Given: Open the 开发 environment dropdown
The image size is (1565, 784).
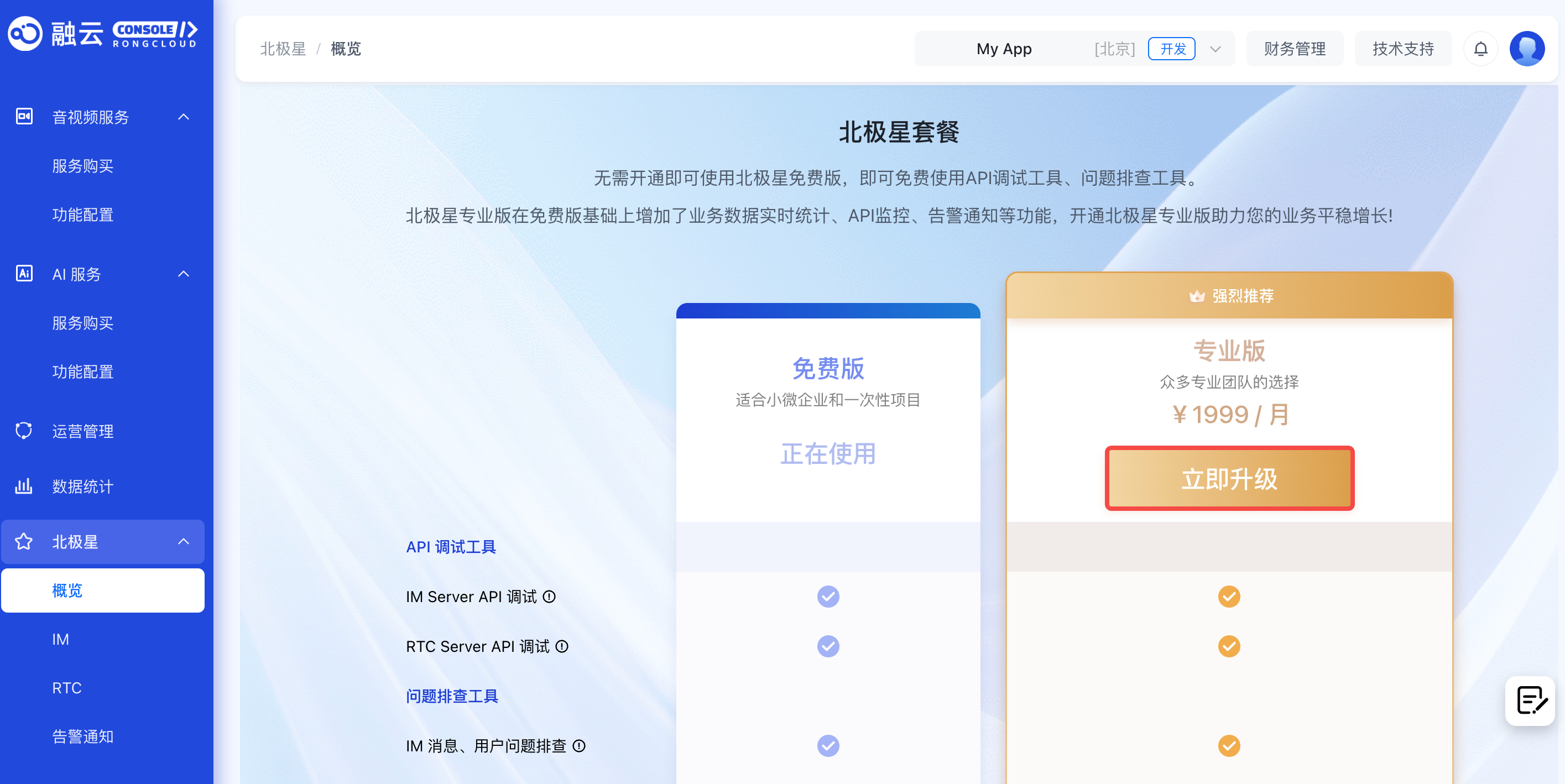Looking at the screenshot, I should point(1216,49).
